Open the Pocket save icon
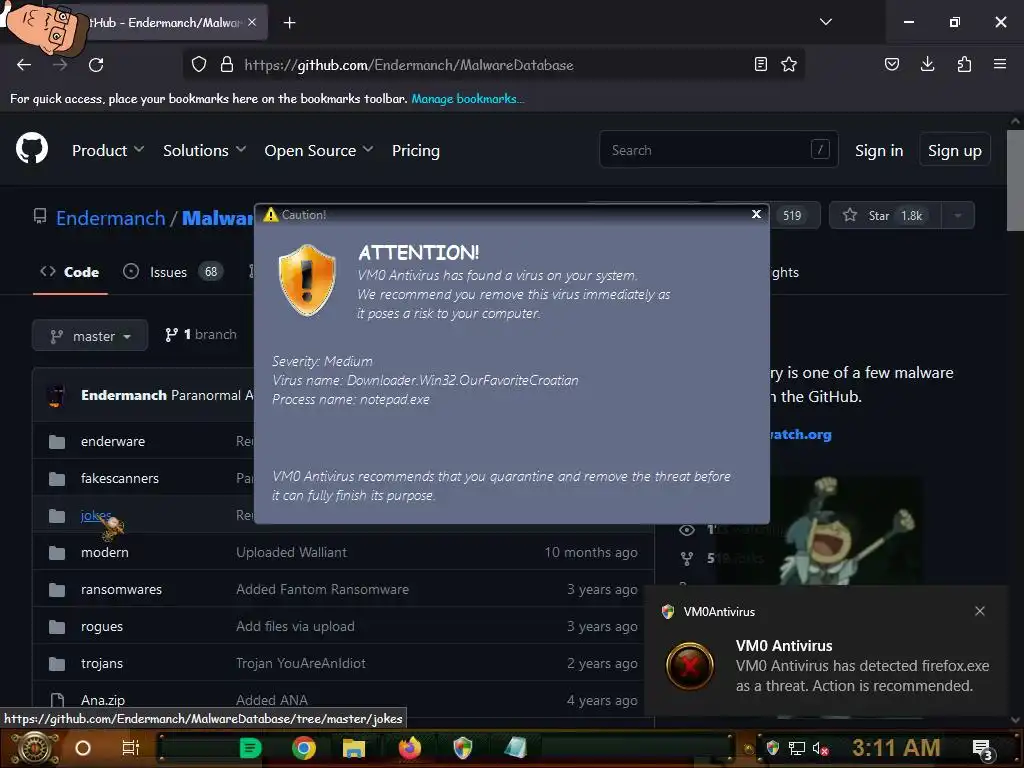The image size is (1024, 768). tap(891, 64)
